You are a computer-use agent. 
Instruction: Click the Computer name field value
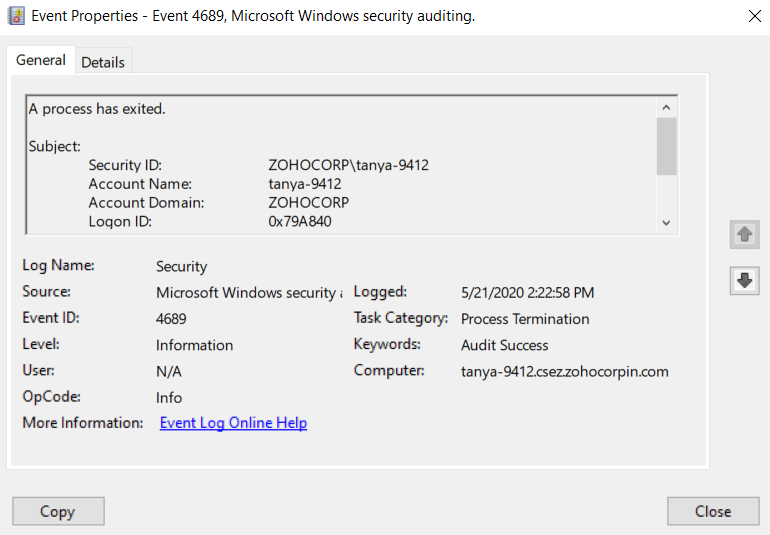(x=564, y=371)
